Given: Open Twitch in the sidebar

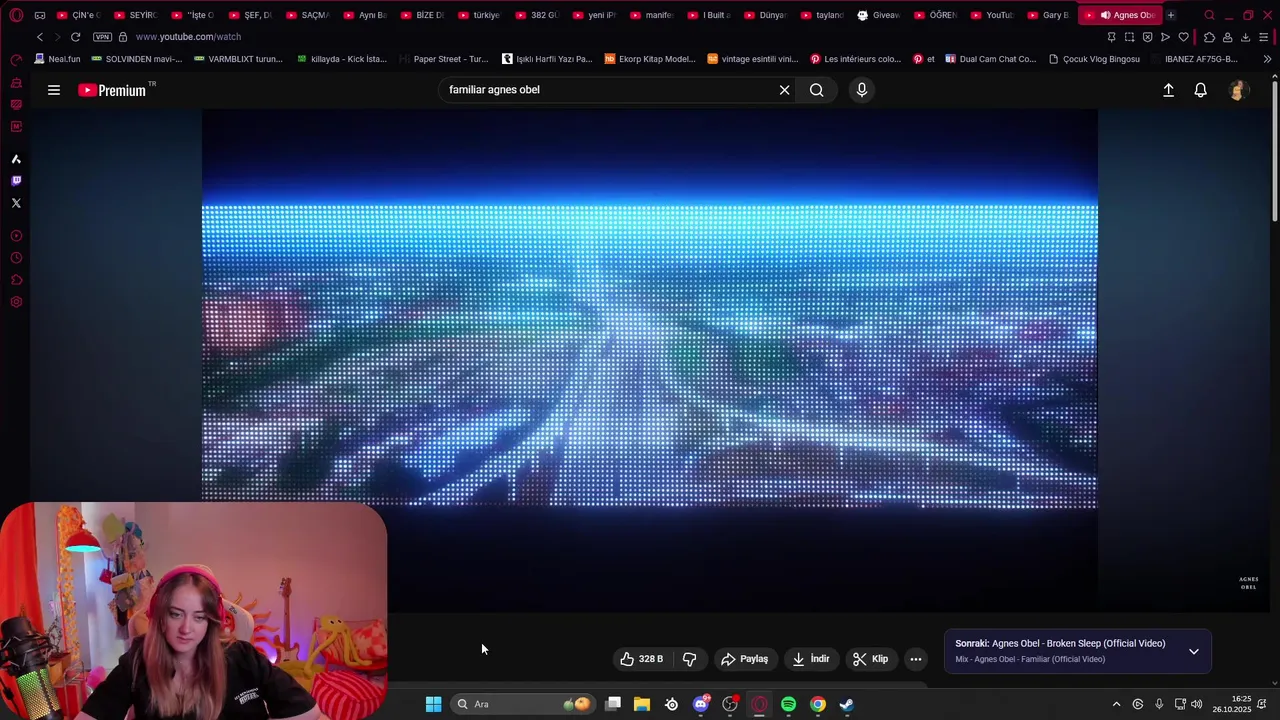Looking at the screenshot, I should click(x=16, y=181).
